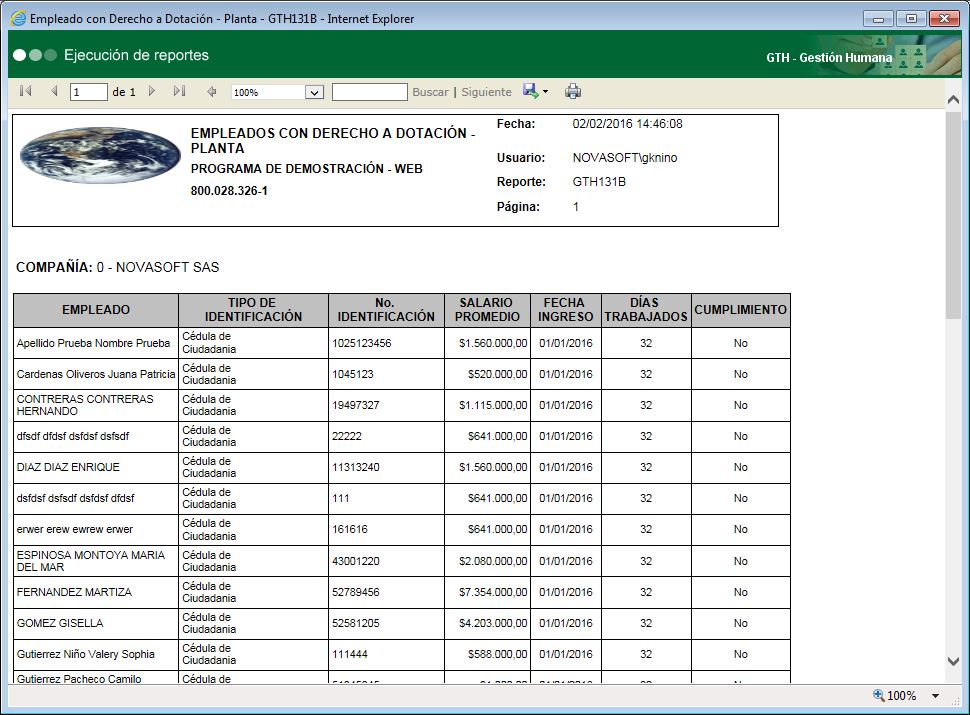Select employee Apellido Prueba Nombre Prueba
970x715 pixels.
(93, 343)
